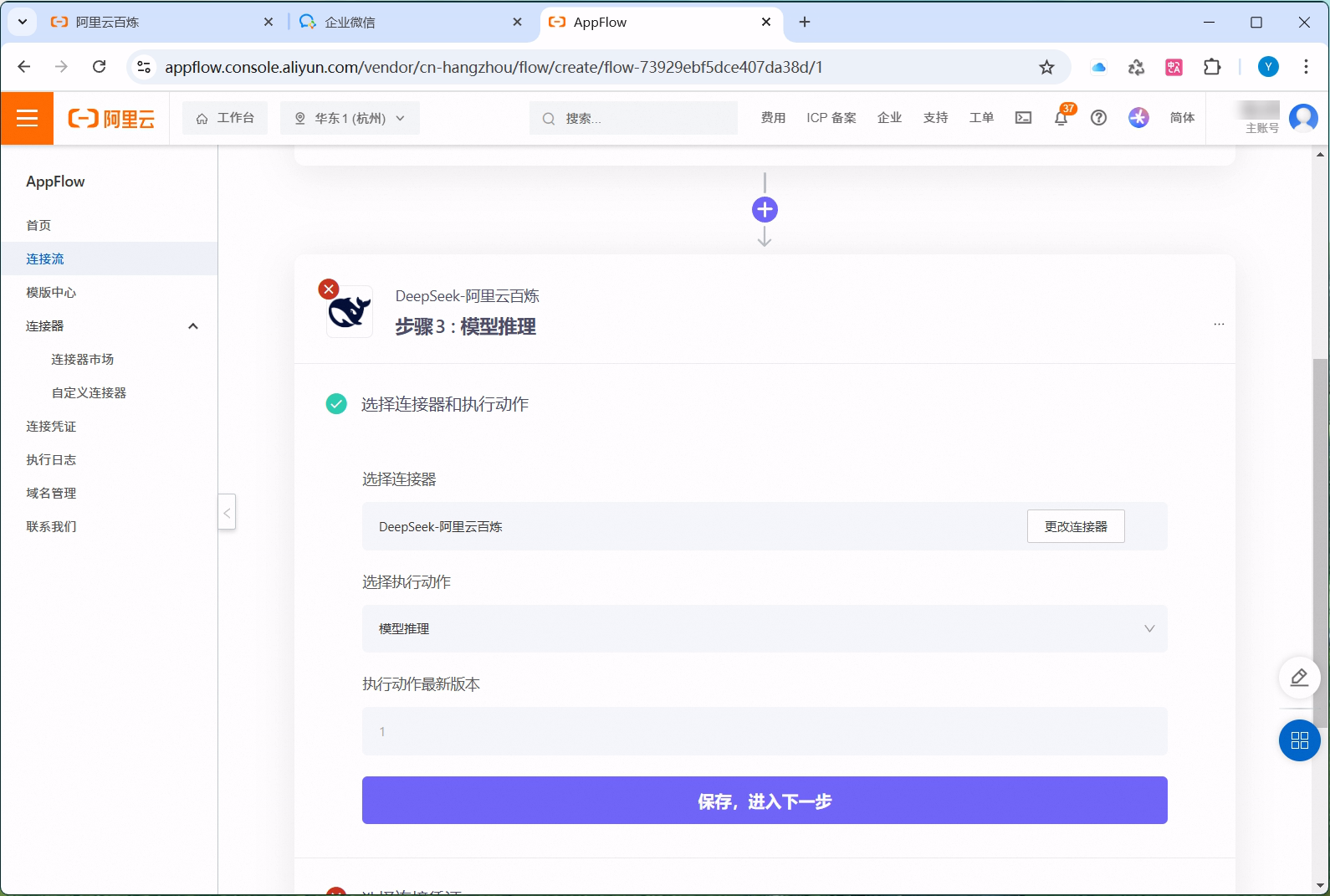Reload the browser page
Screen dimensions: 1330x896
(x=99, y=67)
